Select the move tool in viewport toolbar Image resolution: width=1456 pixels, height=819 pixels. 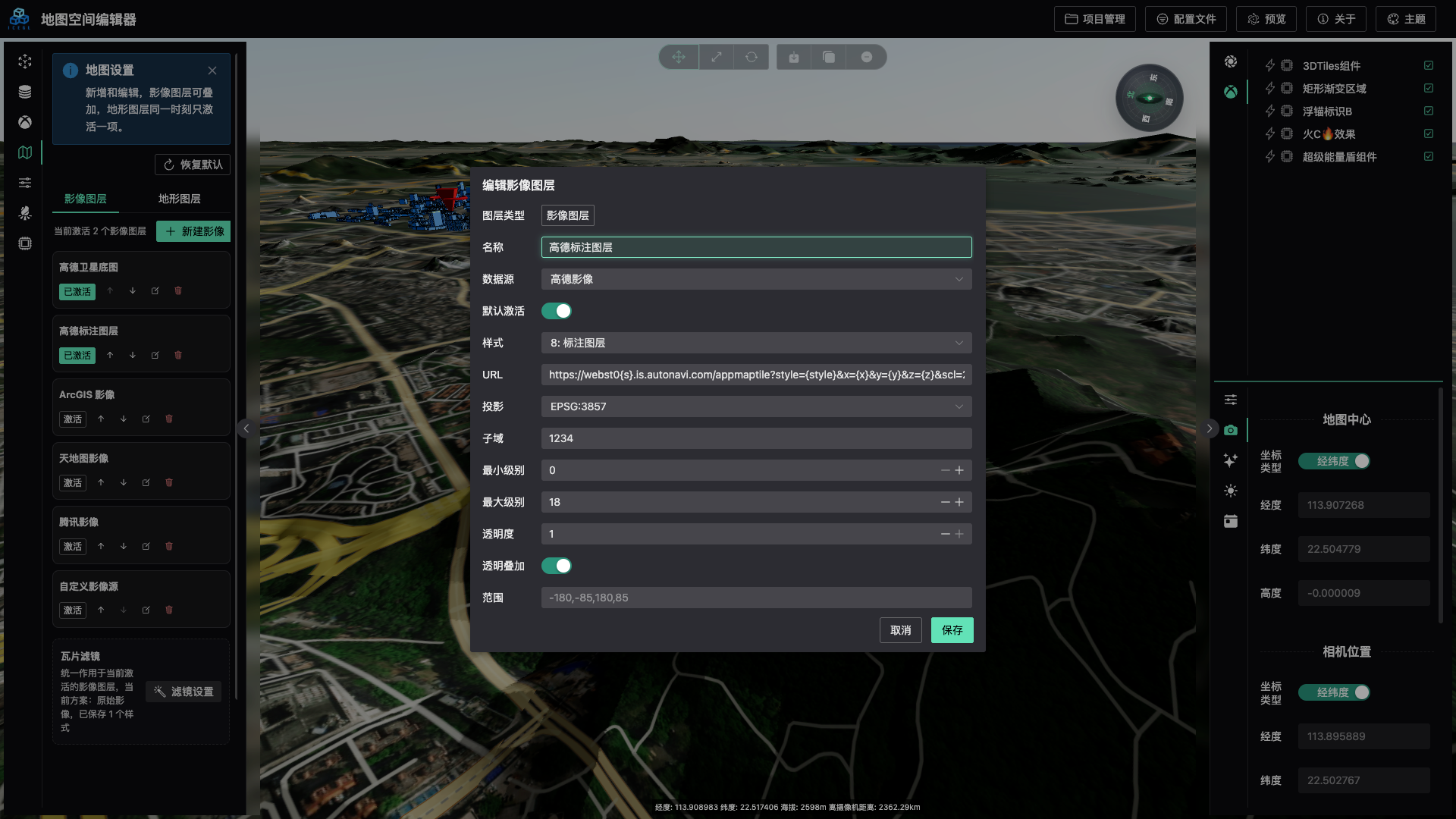(x=679, y=57)
